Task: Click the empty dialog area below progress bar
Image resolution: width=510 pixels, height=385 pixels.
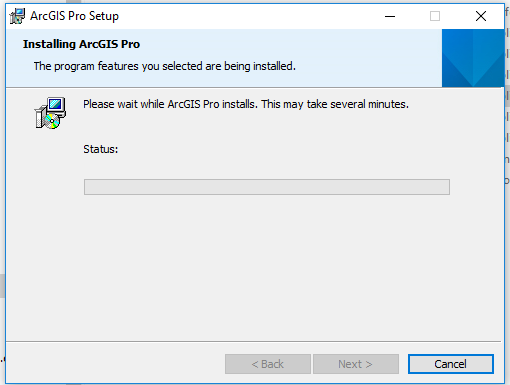Action: [x=253, y=267]
